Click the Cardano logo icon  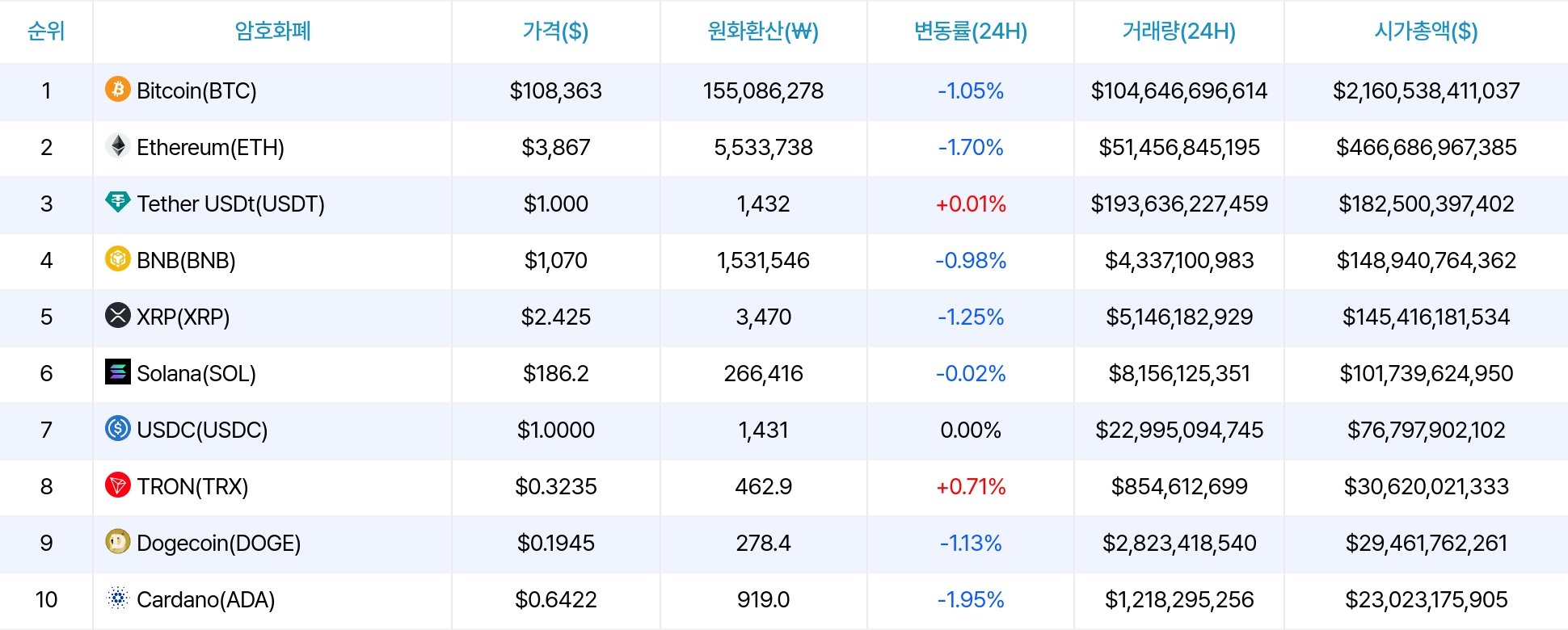(x=118, y=598)
